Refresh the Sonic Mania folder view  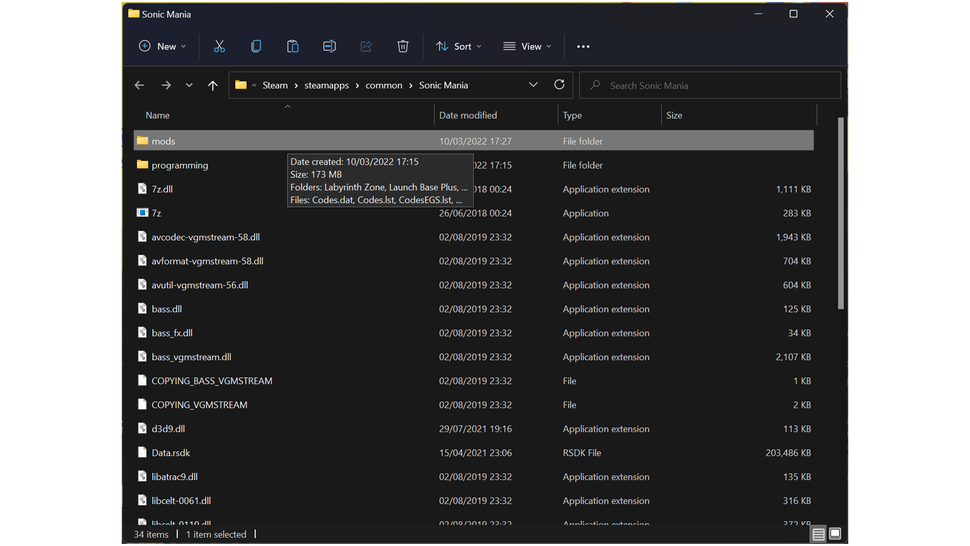559,85
